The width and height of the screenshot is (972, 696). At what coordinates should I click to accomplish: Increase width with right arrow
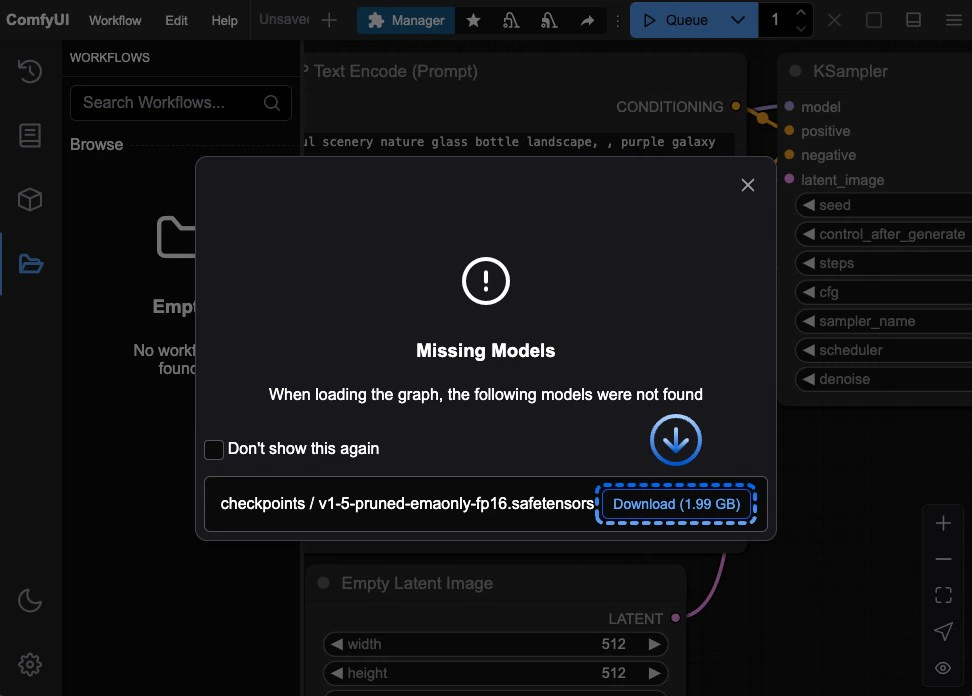click(654, 645)
